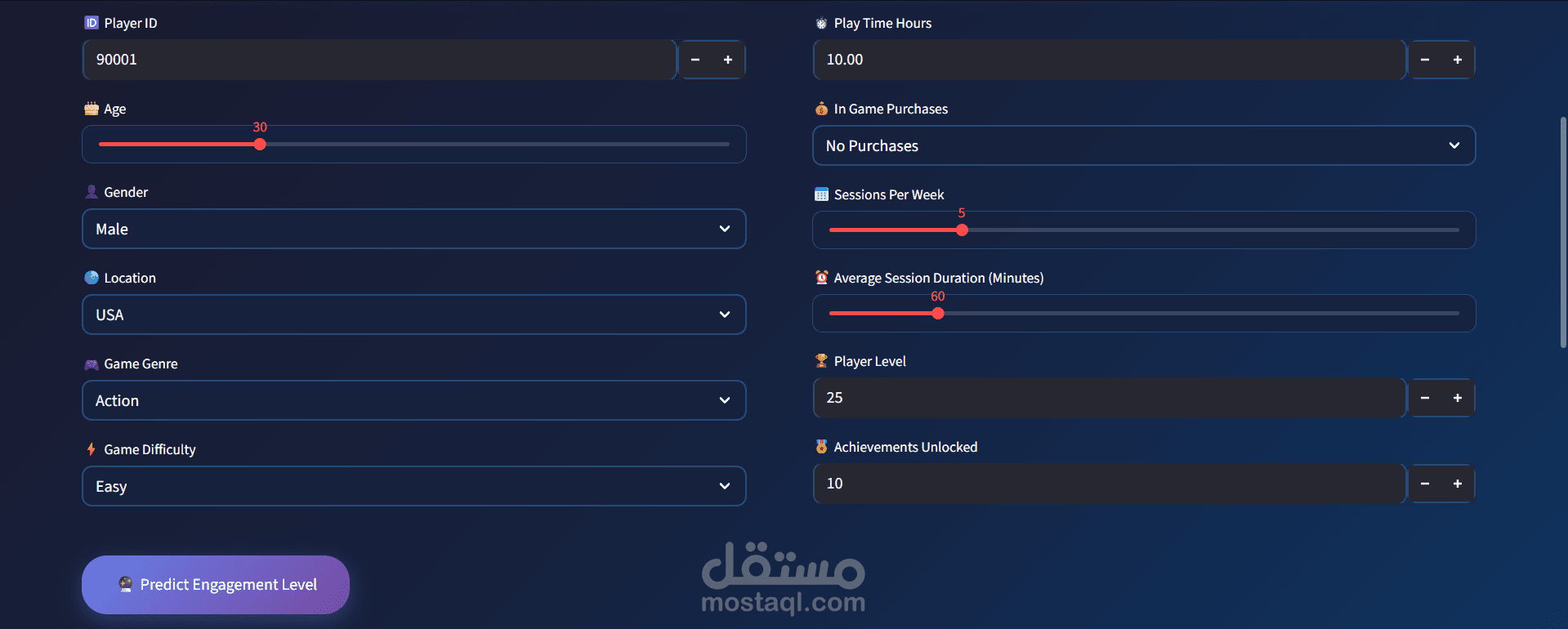
Task: Open the Gender dropdown showing Male
Action: (x=413, y=229)
